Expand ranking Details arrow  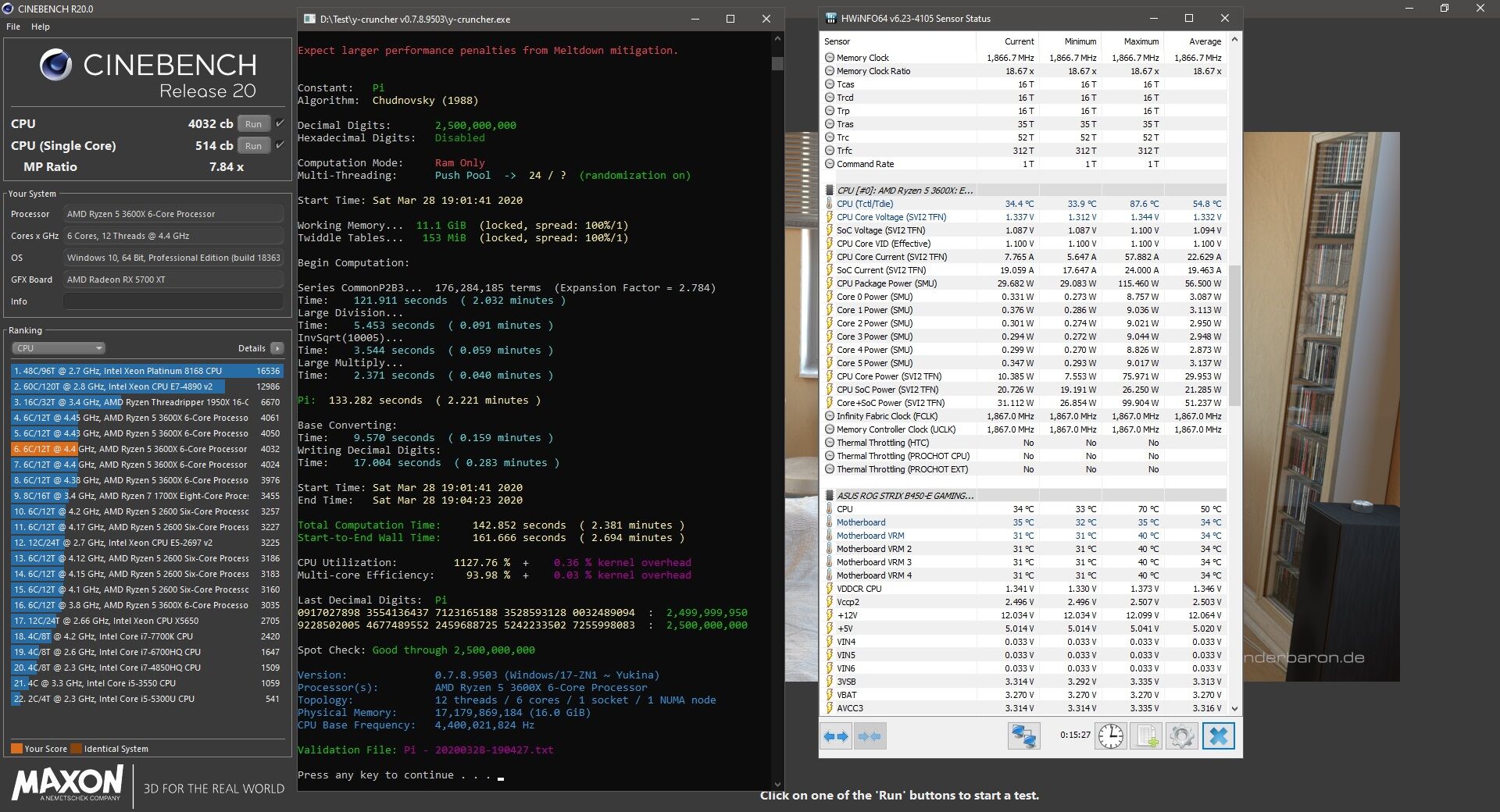click(x=277, y=348)
